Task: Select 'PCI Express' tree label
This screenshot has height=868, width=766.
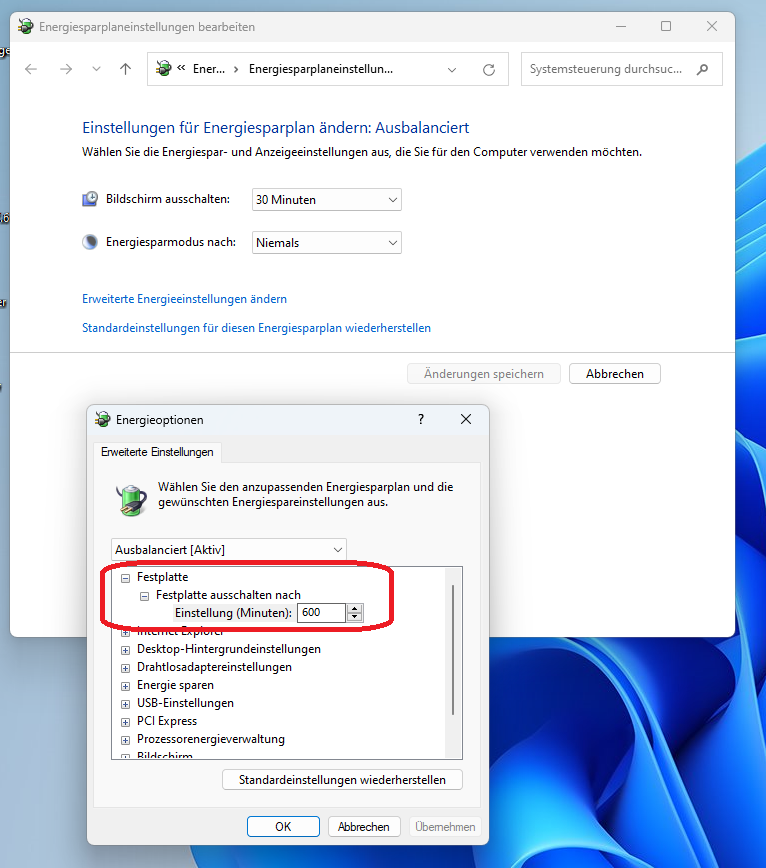Action: 167,721
